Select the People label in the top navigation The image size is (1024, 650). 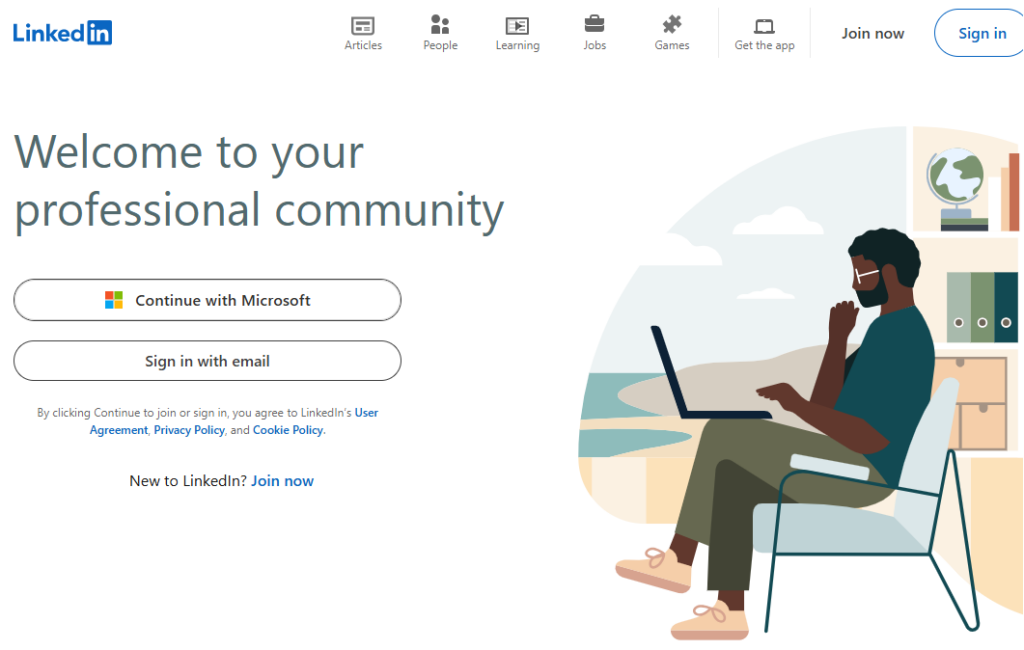click(x=440, y=45)
